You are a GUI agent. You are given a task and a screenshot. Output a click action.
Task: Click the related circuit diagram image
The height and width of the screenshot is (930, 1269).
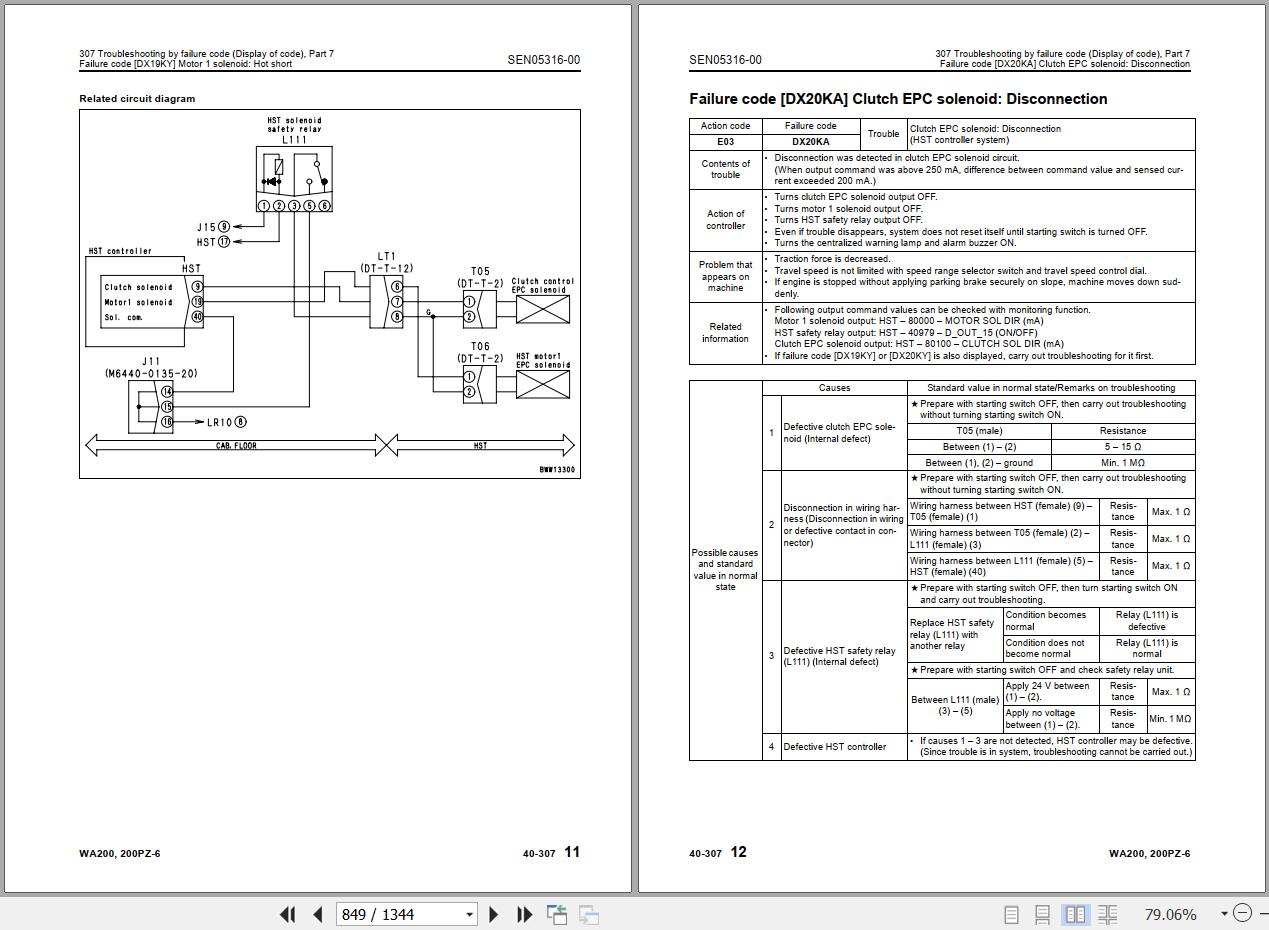coord(329,293)
